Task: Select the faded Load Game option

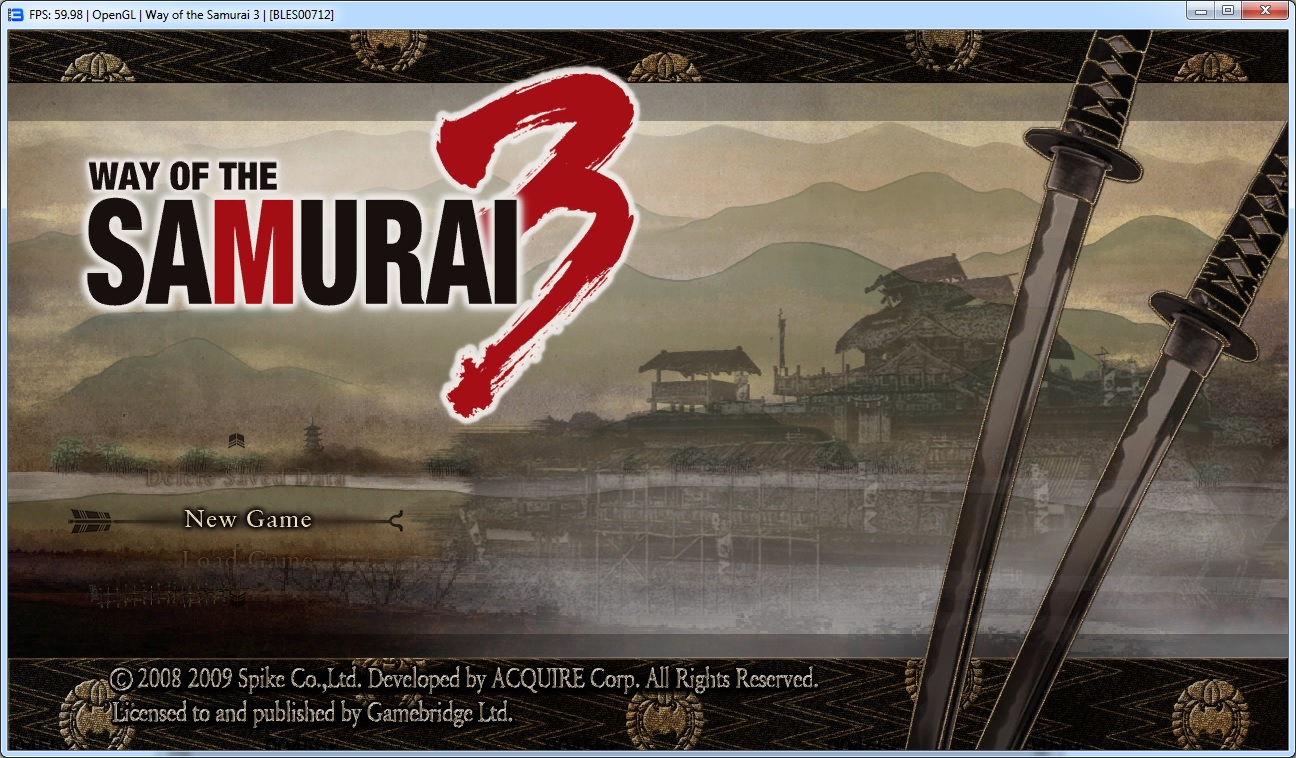Action: [x=247, y=559]
